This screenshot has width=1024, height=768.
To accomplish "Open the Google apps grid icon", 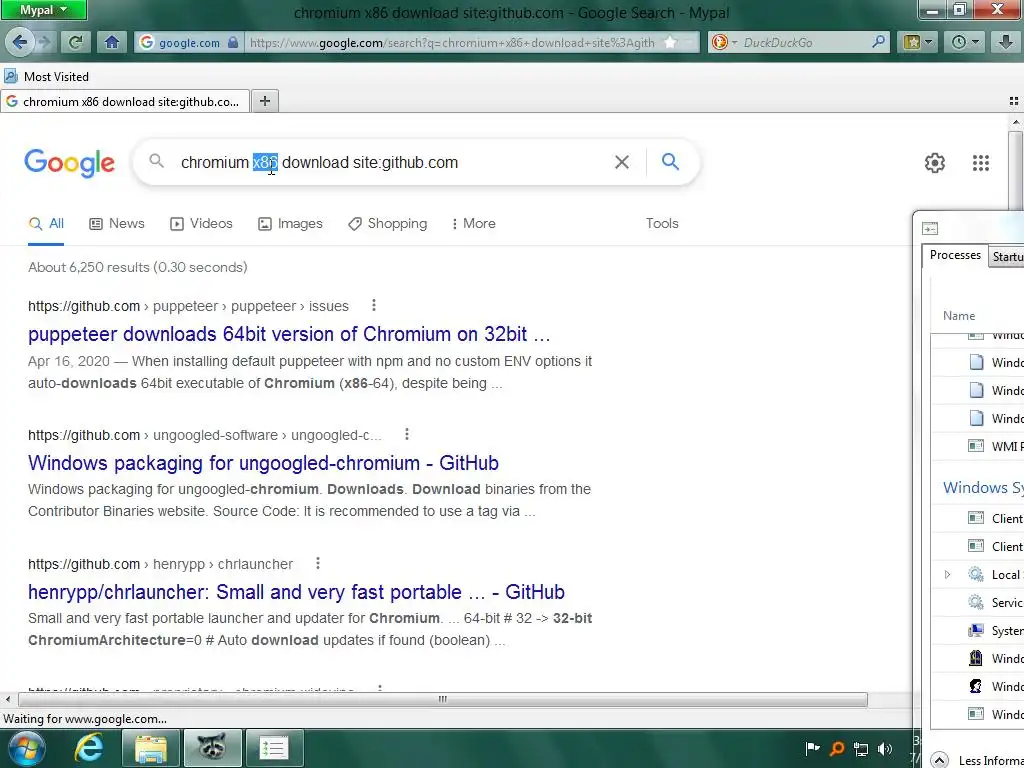I will click(980, 163).
